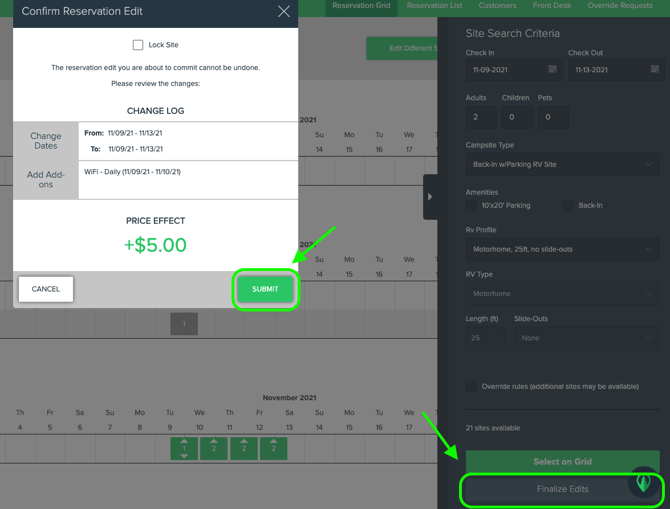Submit the reservation edit
Screen dimensions: 670x509
pos(265,289)
